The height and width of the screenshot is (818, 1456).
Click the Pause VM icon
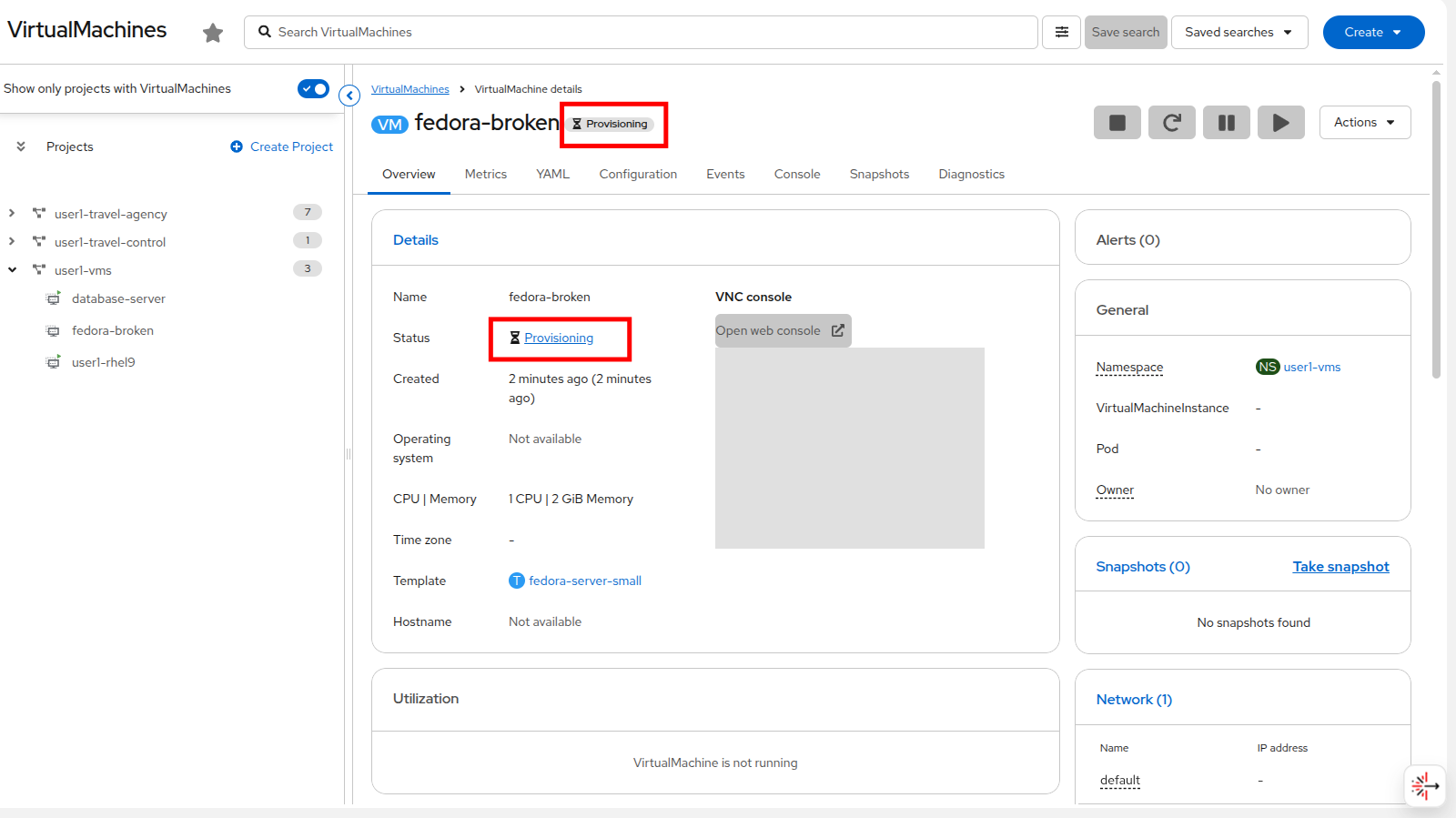point(1226,123)
